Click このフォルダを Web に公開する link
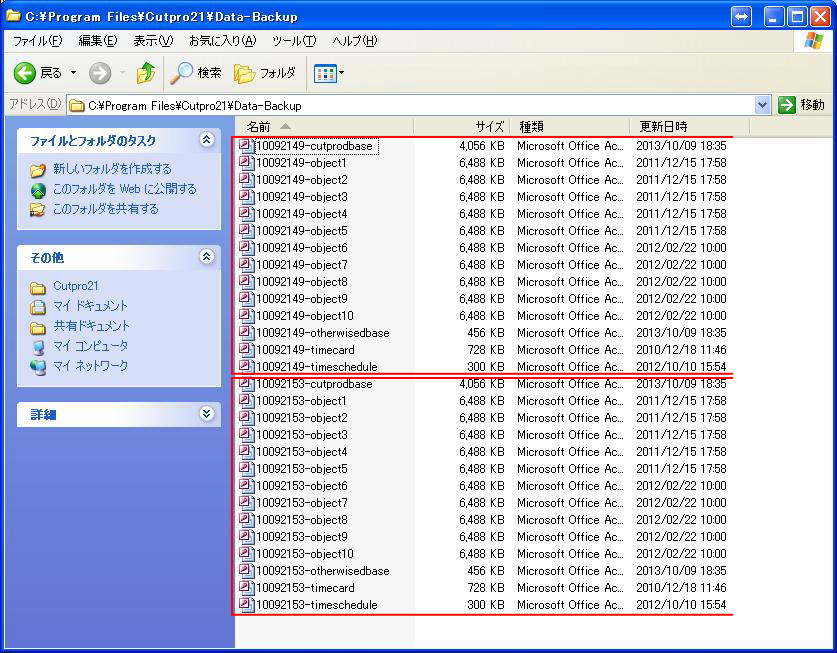The width and height of the screenshot is (837, 653). [124, 190]
